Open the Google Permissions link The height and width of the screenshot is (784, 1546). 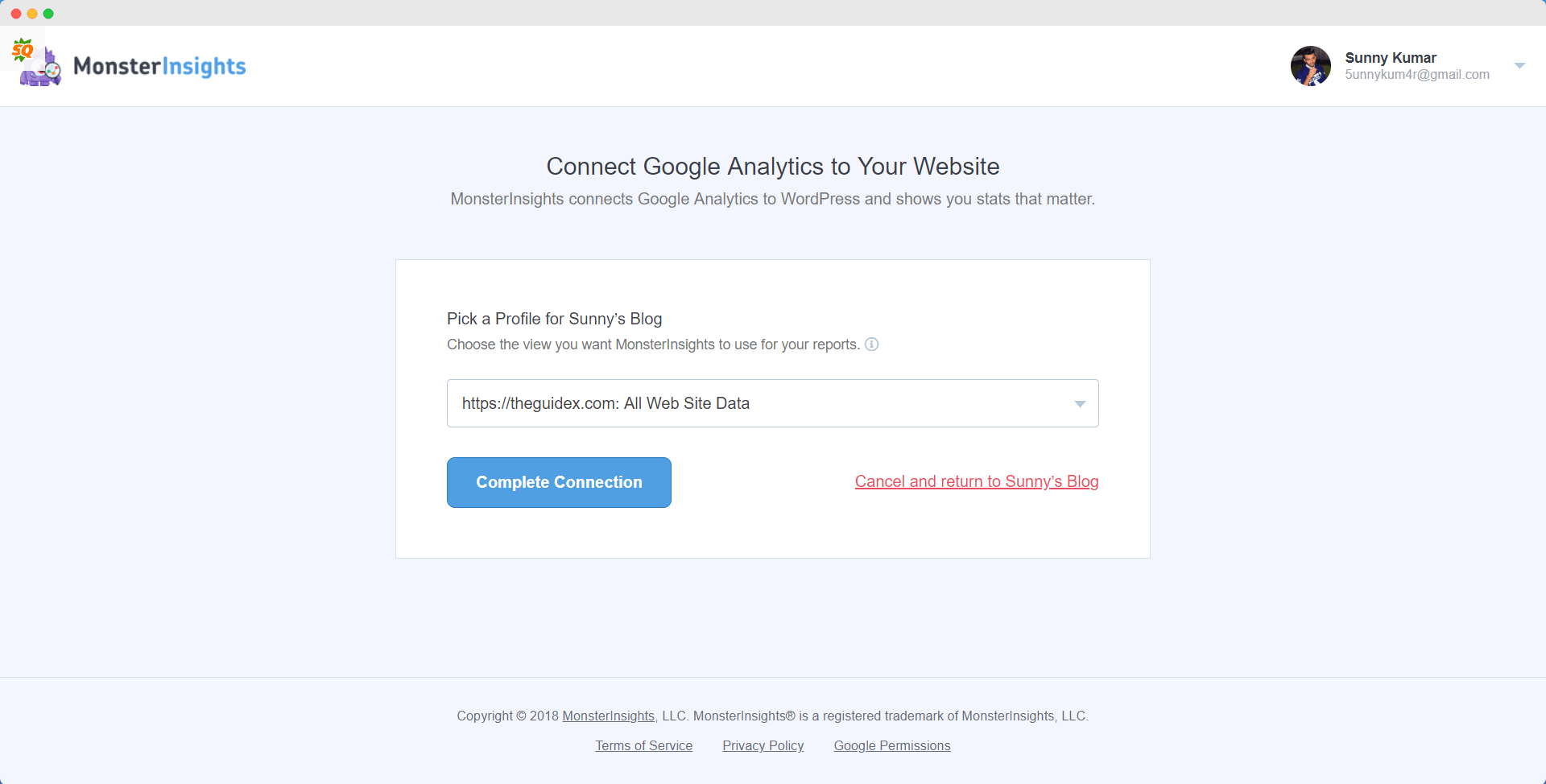(x=891, y=745)
